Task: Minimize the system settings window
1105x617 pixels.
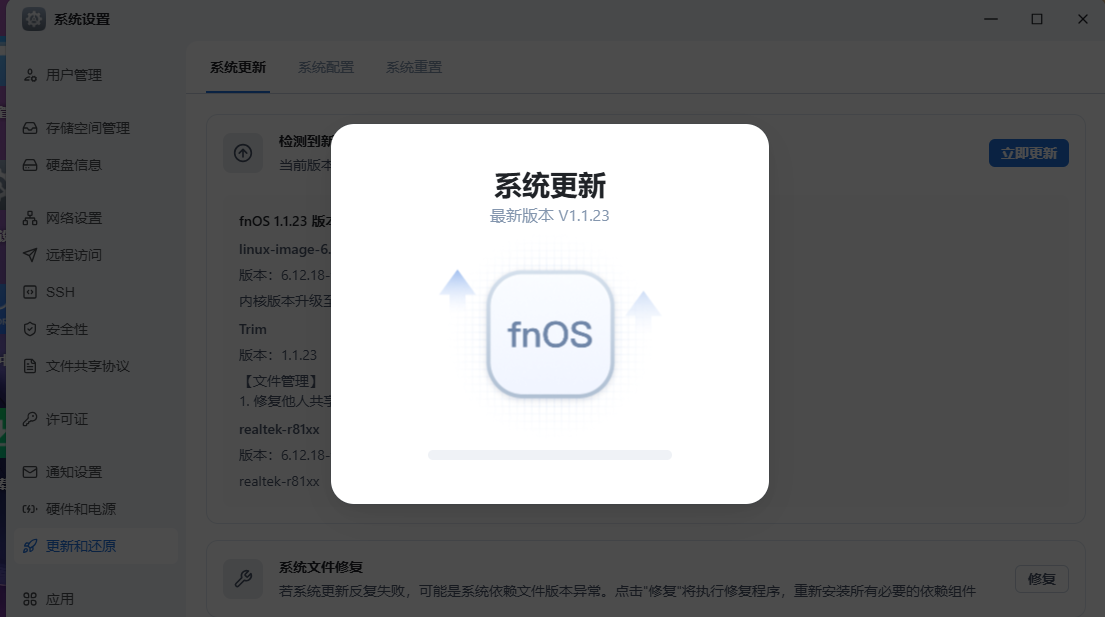Action: point(991,19)
